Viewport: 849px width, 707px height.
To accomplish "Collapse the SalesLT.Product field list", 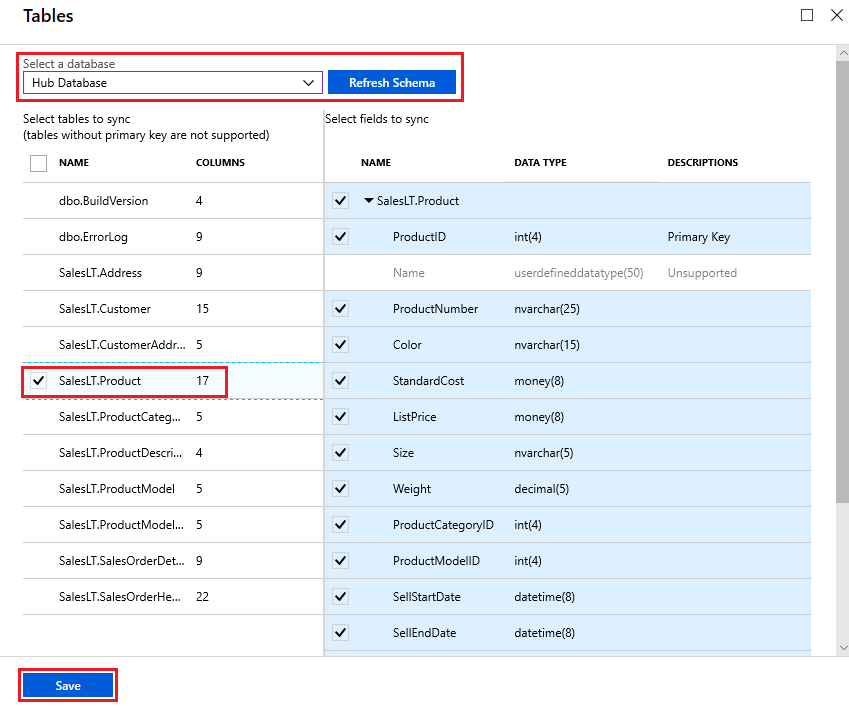I will 367,200.
